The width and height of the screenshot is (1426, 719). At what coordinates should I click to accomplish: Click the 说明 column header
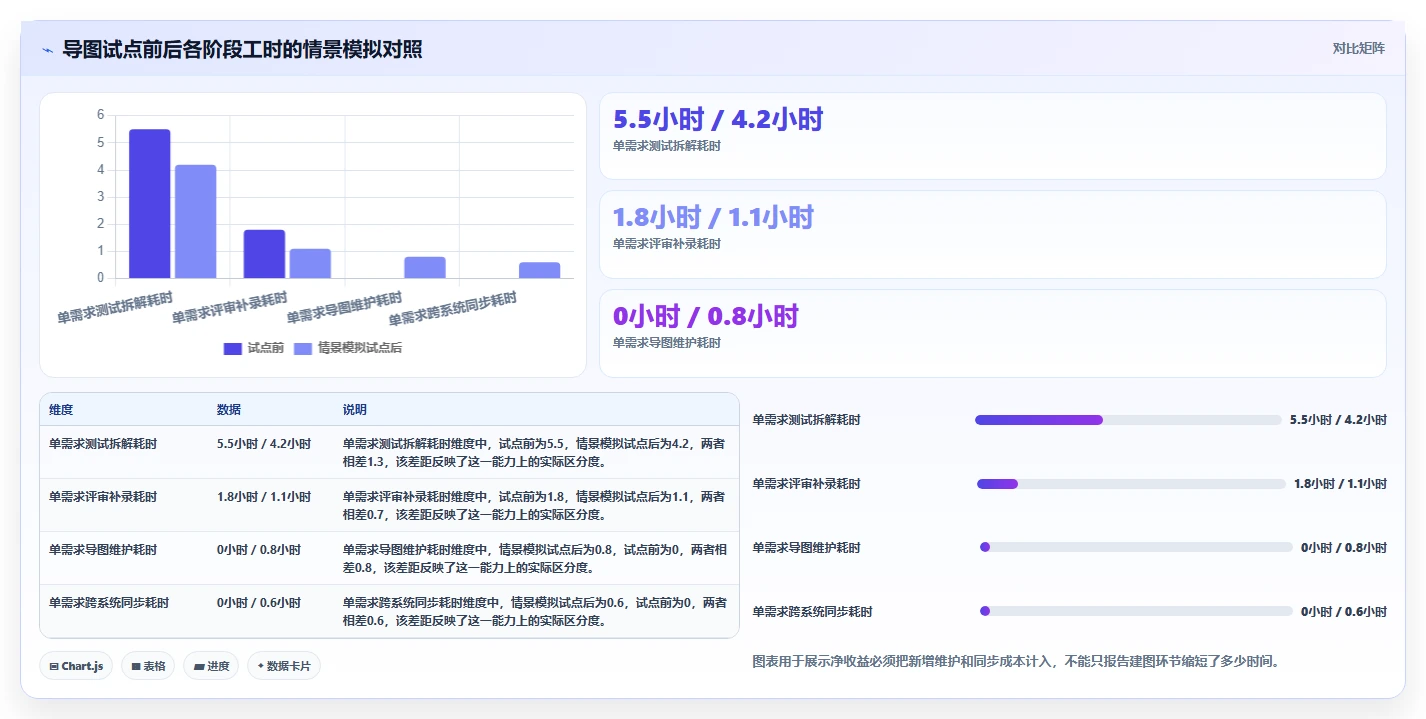click(x=355, y=410)
